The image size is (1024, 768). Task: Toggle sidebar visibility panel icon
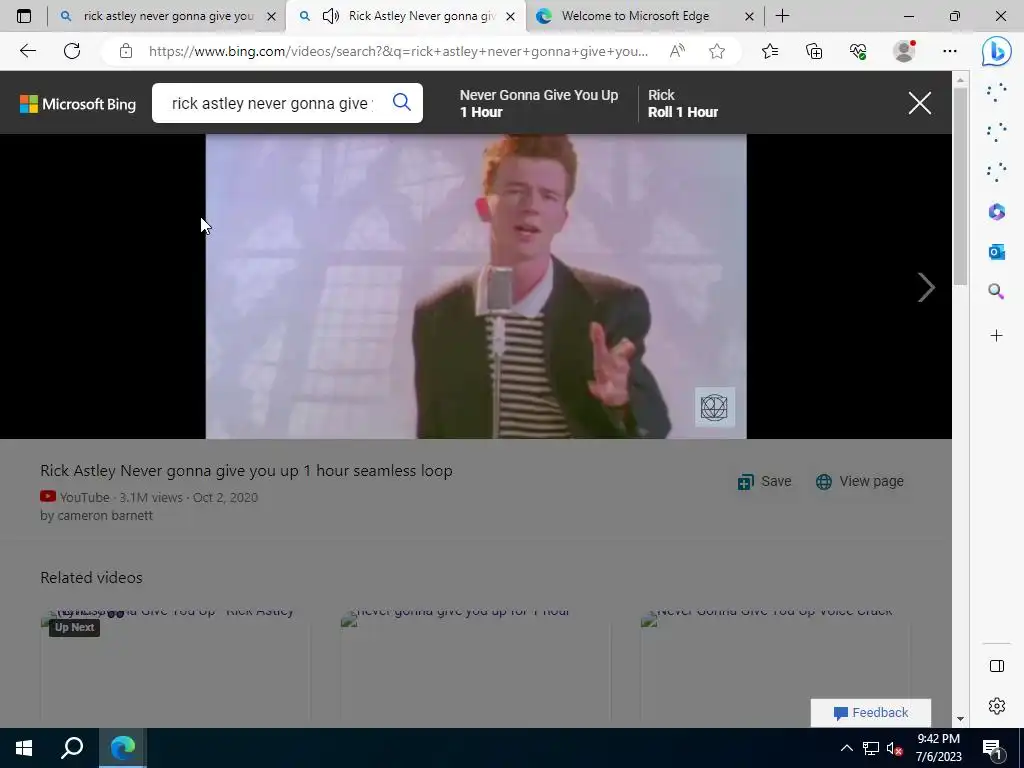click(997, 665)
